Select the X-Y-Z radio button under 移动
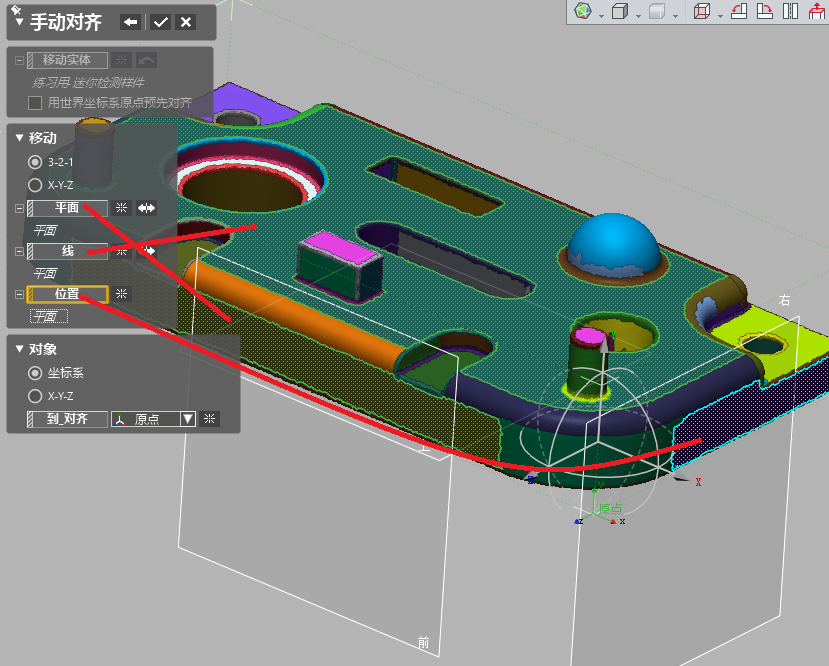 35,185
